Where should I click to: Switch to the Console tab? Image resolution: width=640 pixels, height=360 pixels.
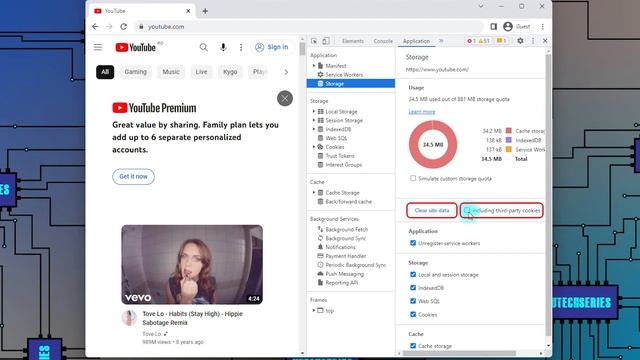click(x=383, y=41)
